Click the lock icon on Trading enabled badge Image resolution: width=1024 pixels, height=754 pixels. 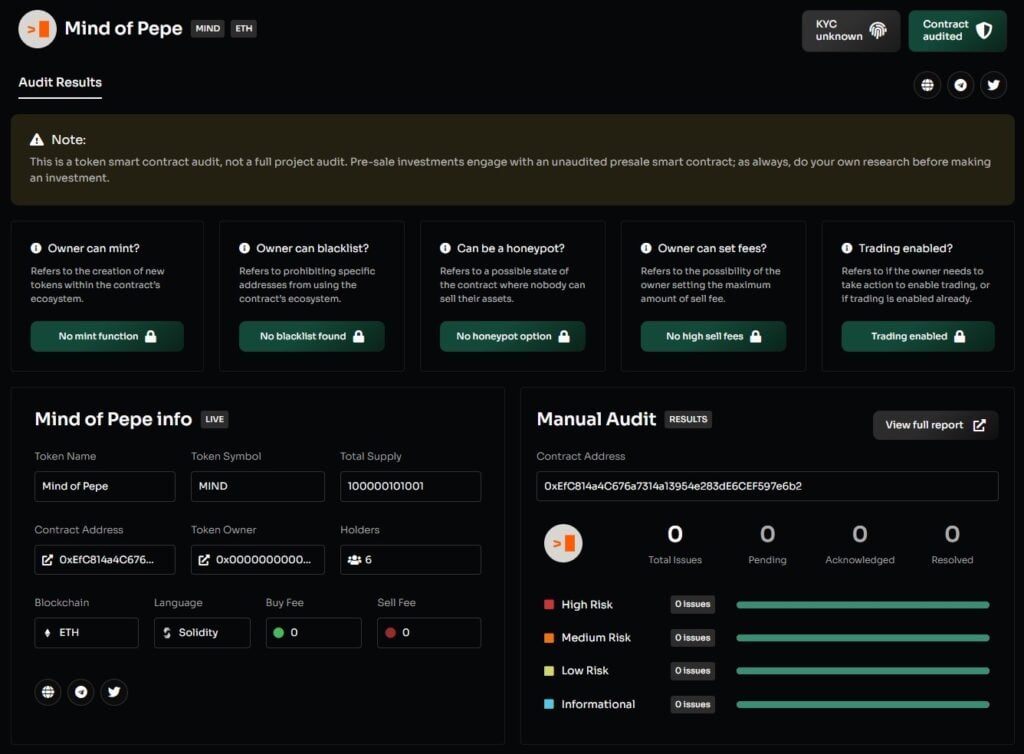point(959,336)
